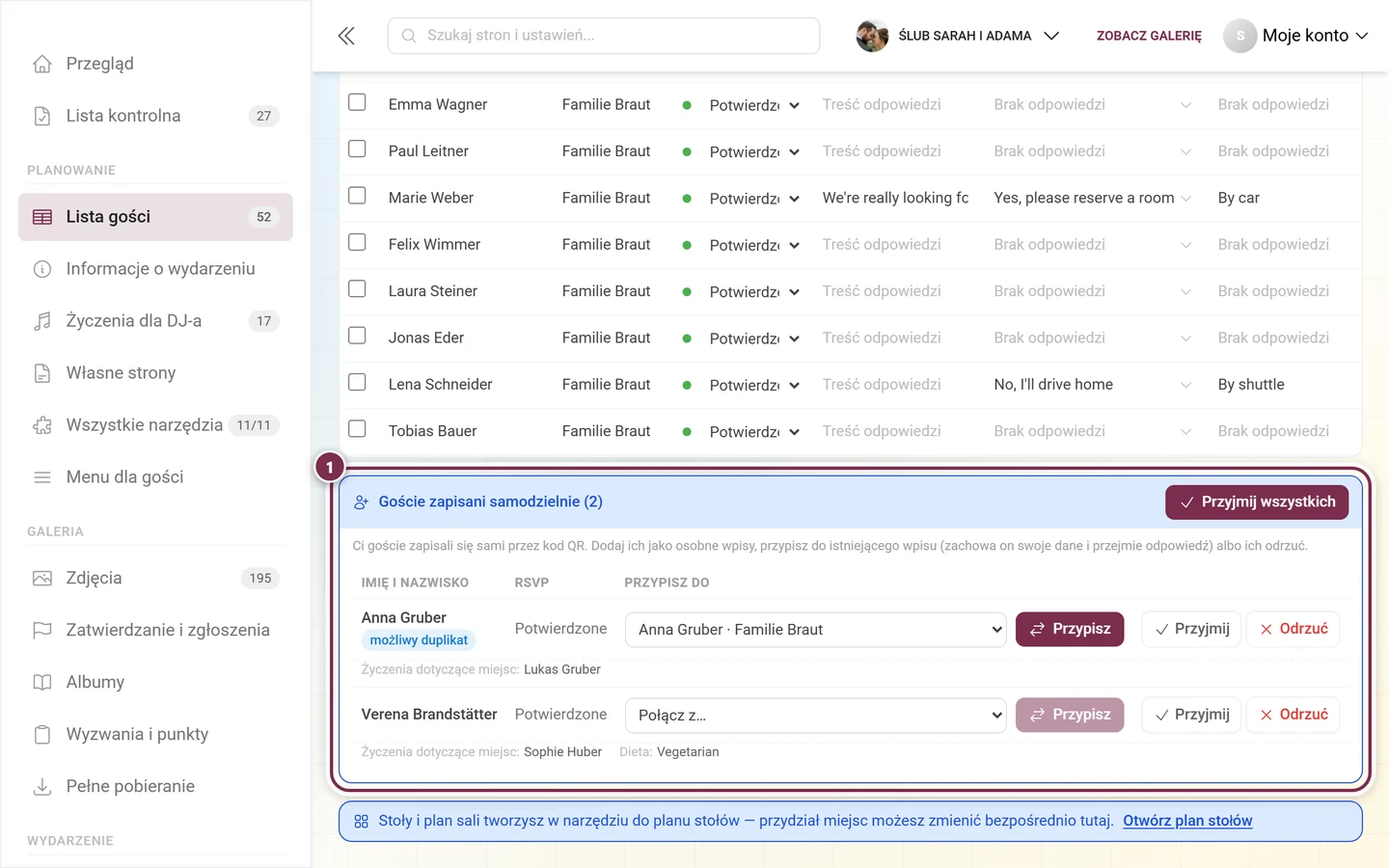Mark Felix Wimmer's row checkbox

point(357,242)
